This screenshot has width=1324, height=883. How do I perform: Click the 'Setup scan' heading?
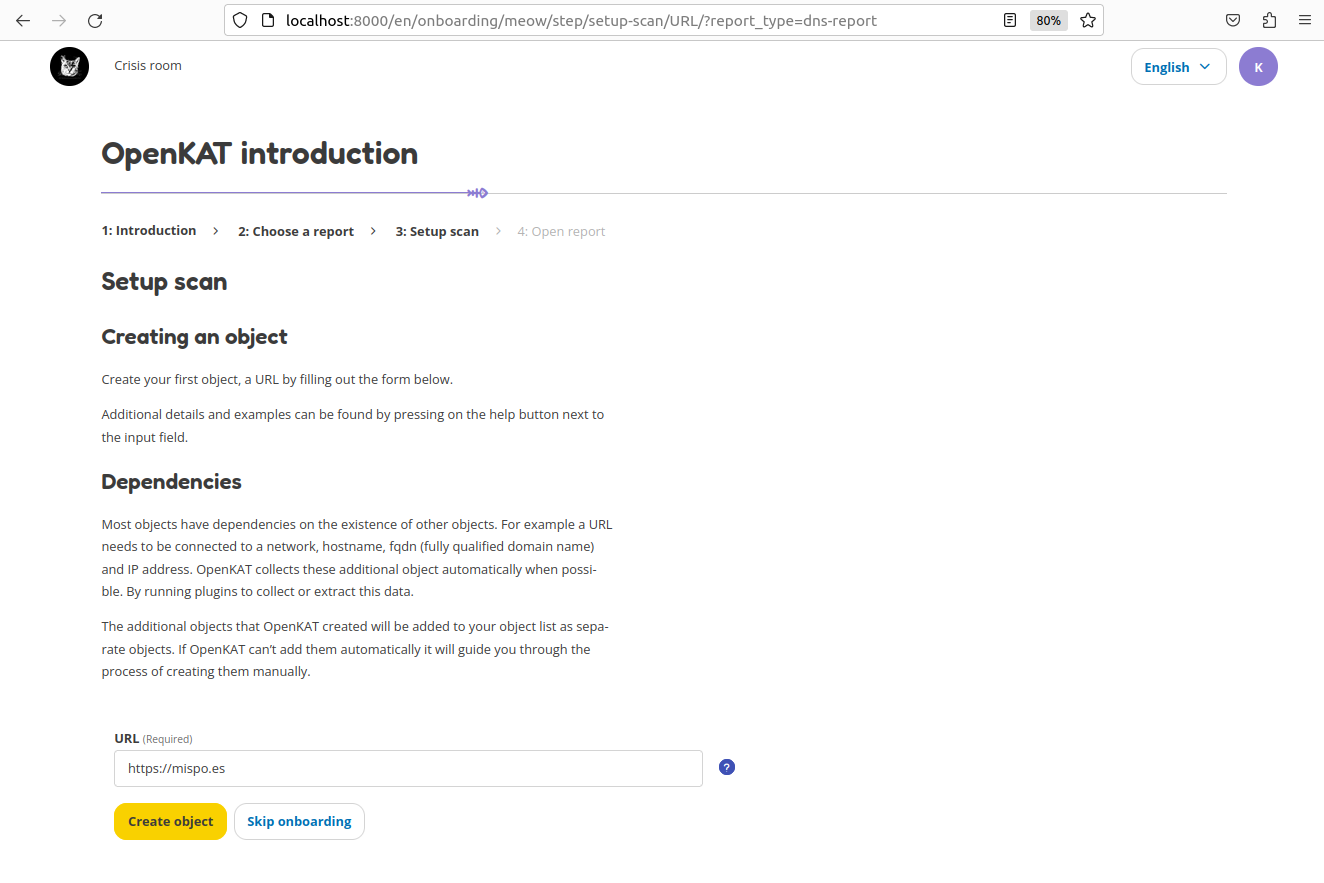(x=165, y=282)
